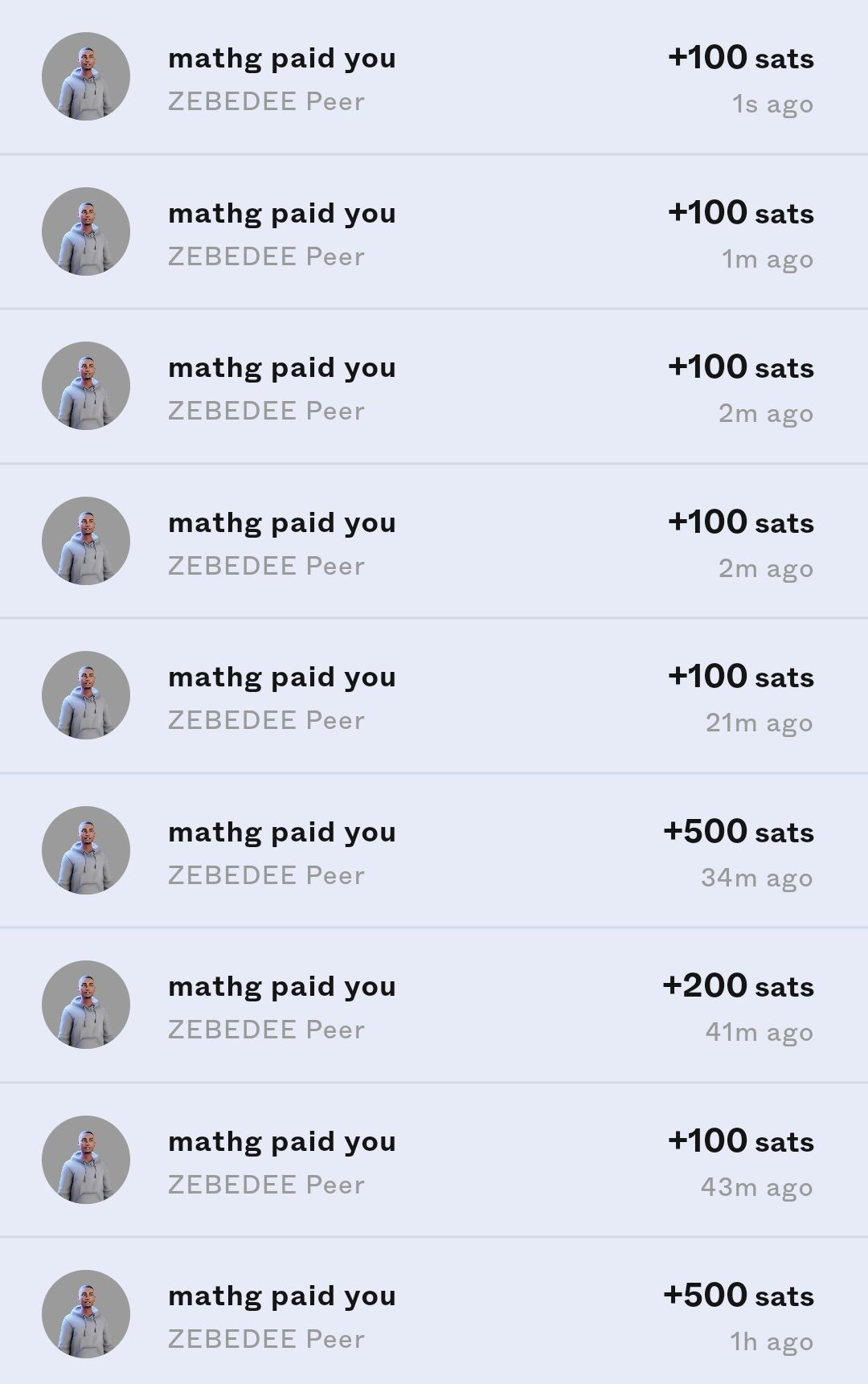868x1384 pixels.
Task: Tap the avatar beside the 34m ago payment
Action: coord(86,850)
